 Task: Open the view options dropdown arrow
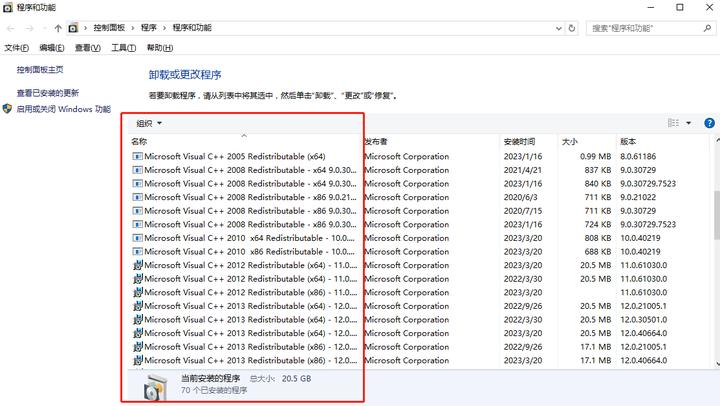tap(688, 123)
